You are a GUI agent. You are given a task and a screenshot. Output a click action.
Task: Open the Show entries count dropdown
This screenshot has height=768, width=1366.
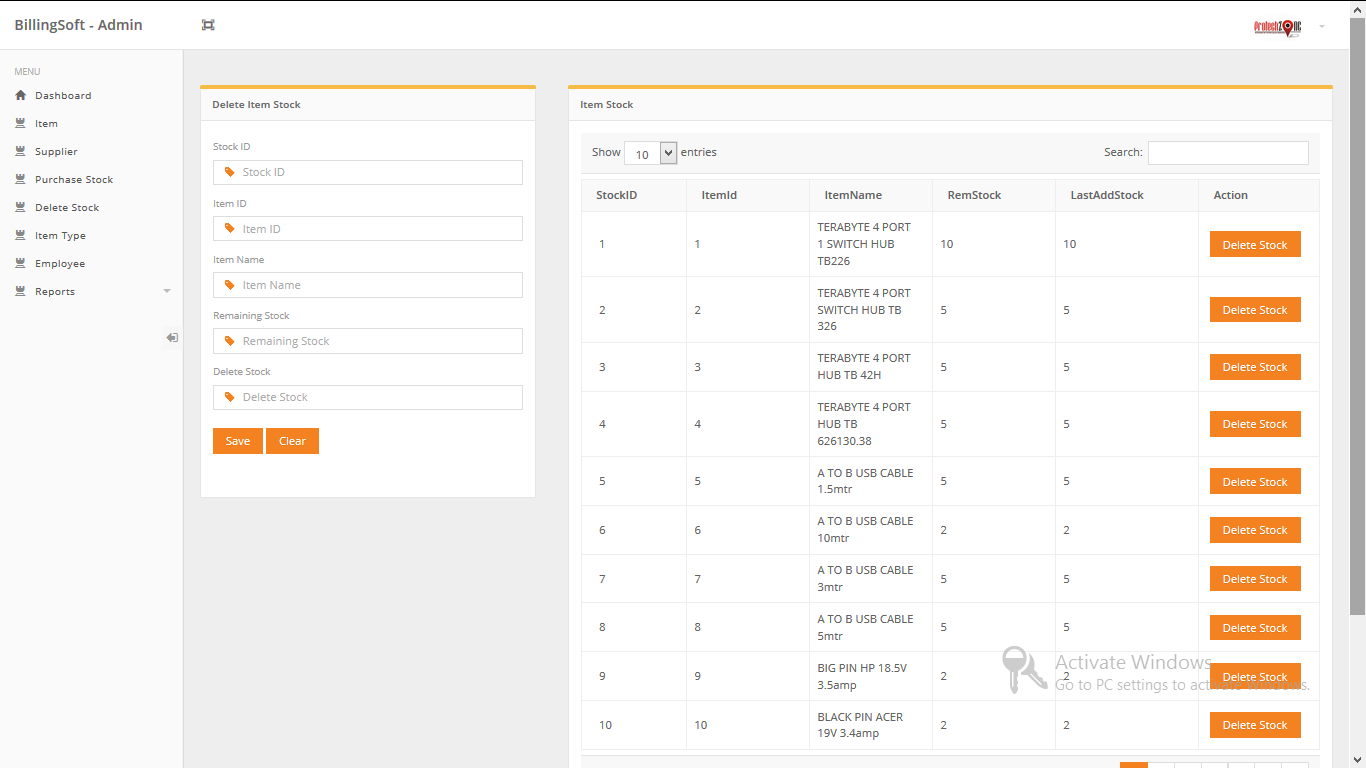[650, 153]
